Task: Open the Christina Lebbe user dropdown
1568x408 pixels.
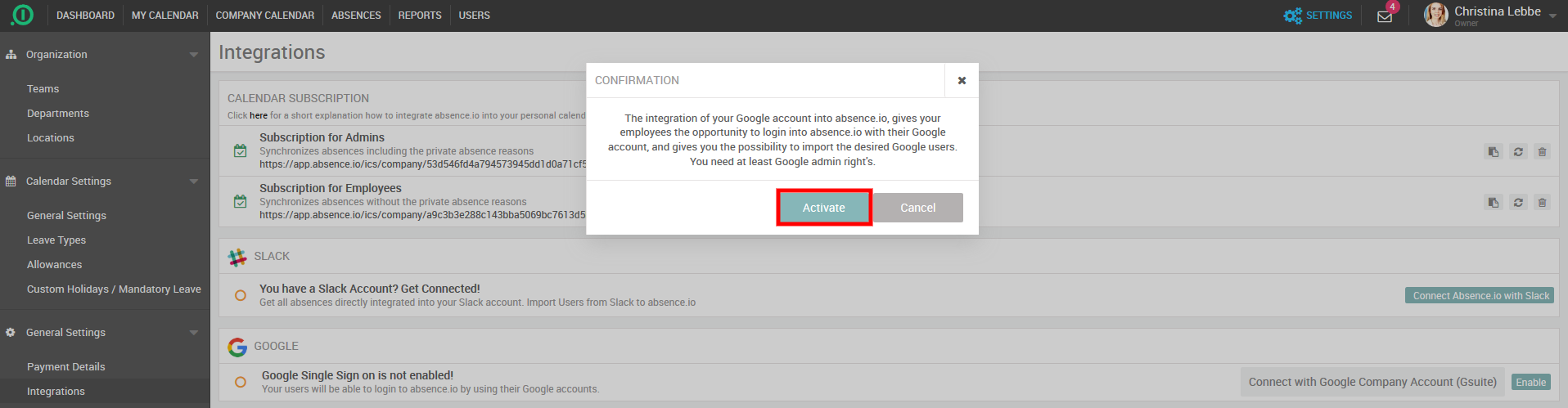Action: pos(1552,16)
